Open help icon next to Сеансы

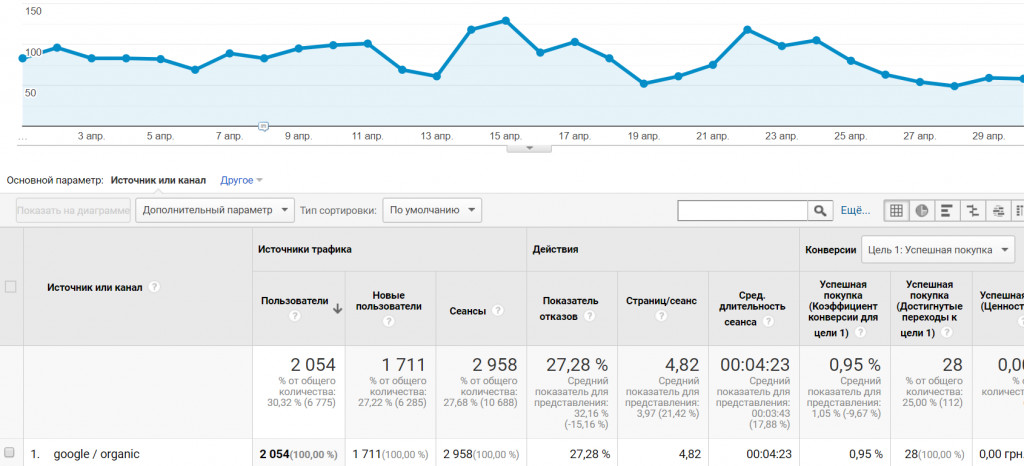[498, 311]
